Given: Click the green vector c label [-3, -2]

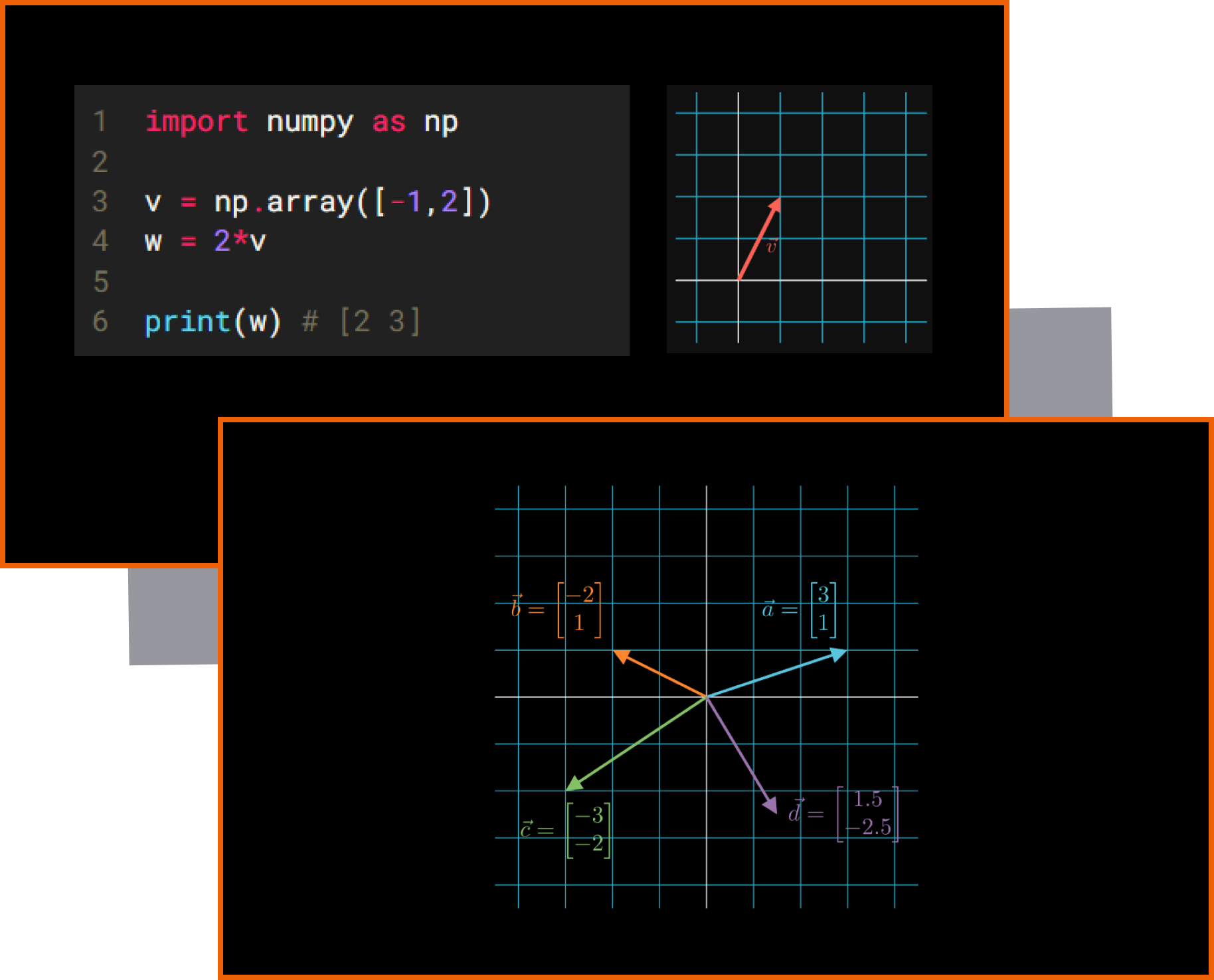Looking at the screenshot, I should [565, 830].
